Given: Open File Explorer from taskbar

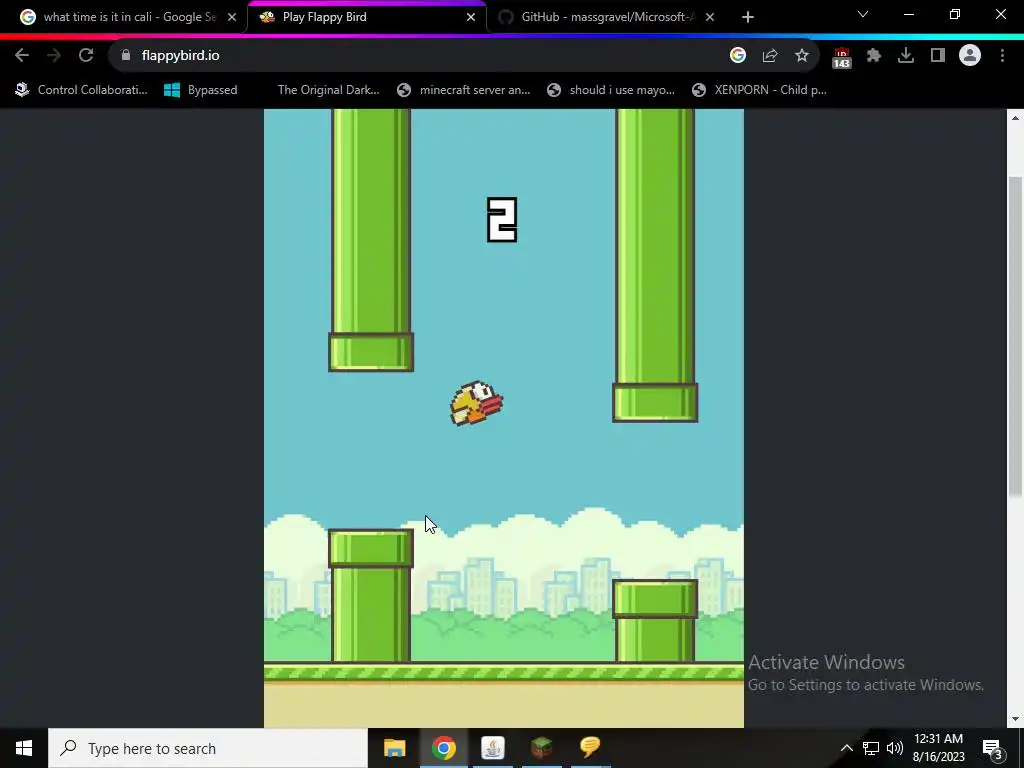Looking at the screenshot, I should (394, 748).
